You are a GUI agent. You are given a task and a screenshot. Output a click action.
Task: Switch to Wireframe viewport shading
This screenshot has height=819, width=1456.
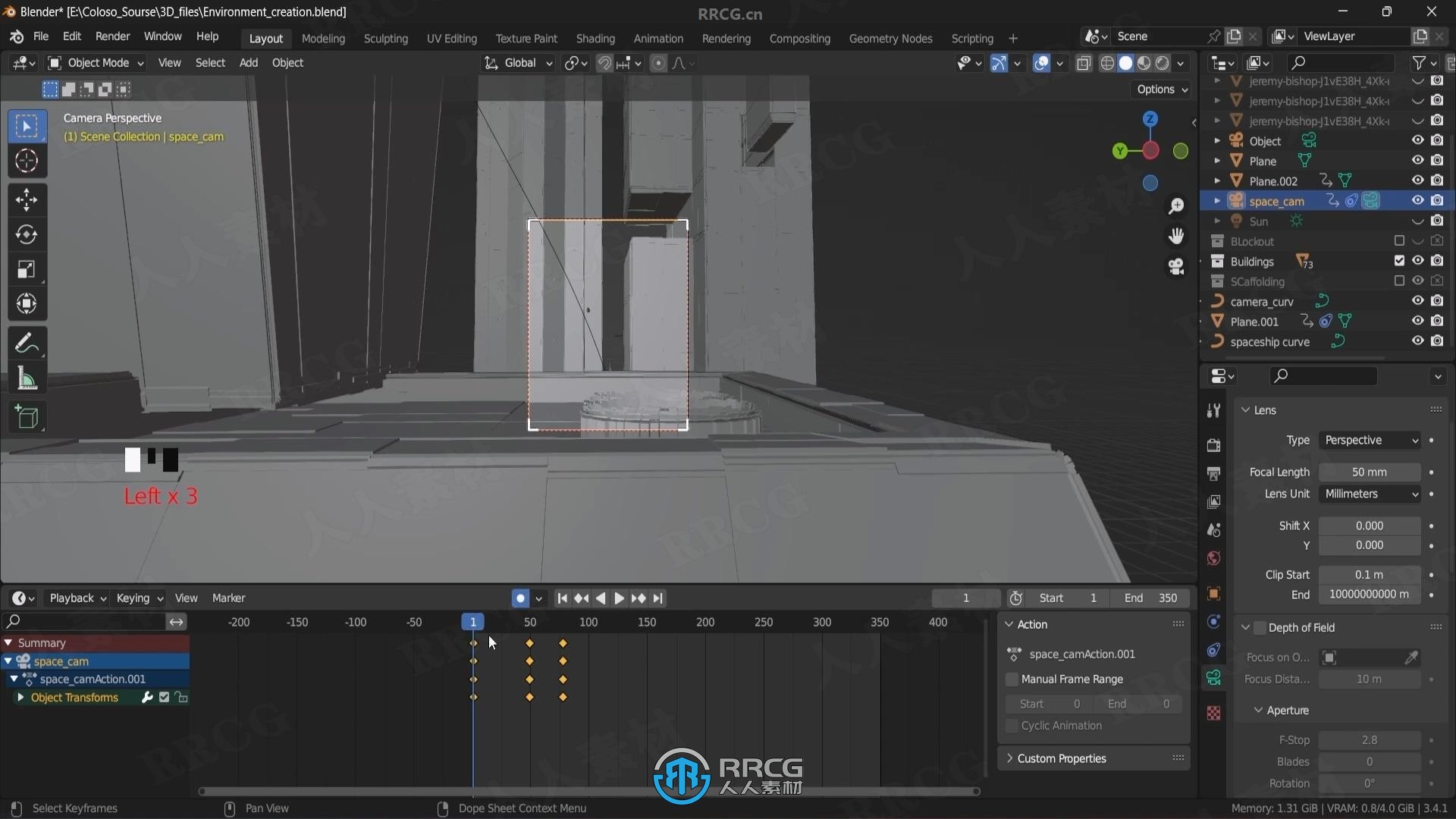(x=1107, y=64)
